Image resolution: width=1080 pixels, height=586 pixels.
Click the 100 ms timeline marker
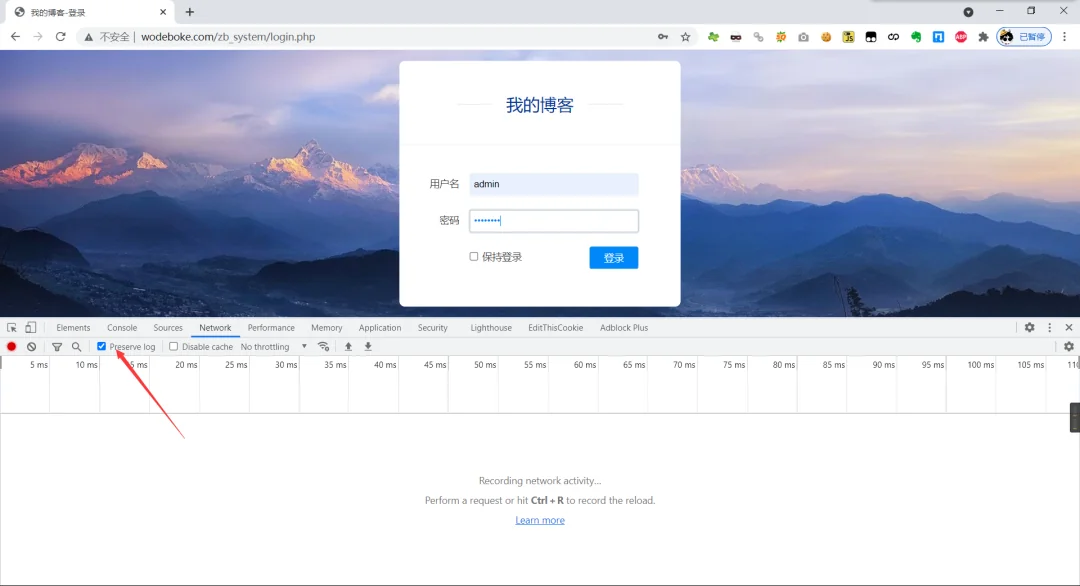pyautogui.click(x=981, y=365)
